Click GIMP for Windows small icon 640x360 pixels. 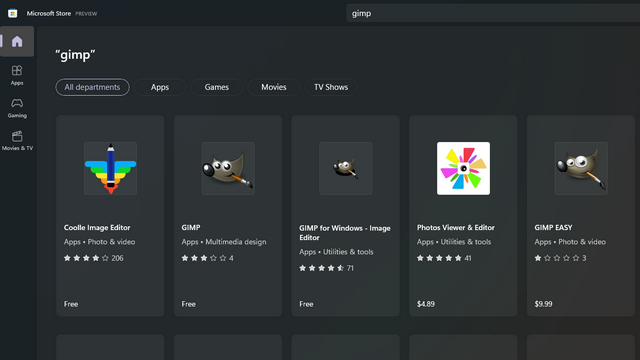(345, 168)
